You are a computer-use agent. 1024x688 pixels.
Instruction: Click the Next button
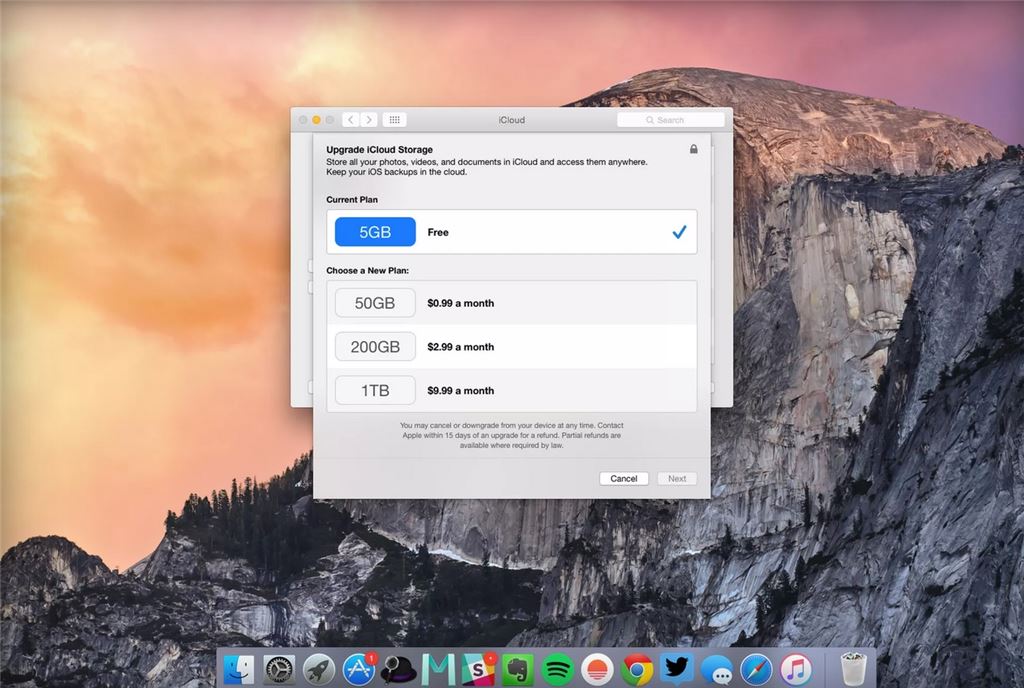tap(677, 479)
